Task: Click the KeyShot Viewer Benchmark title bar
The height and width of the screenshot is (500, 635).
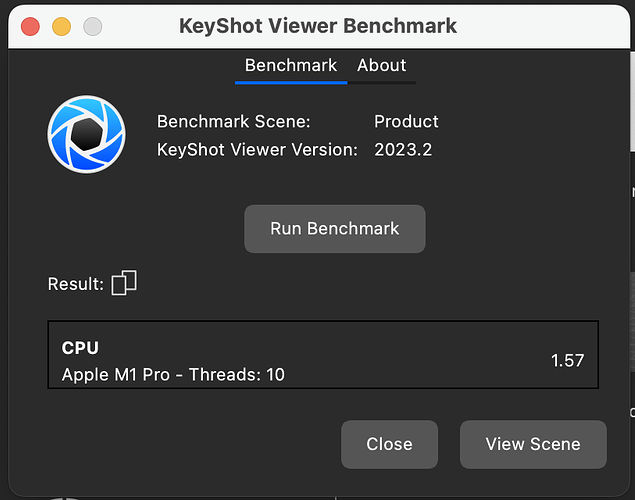Action: [x=318, y=26]
